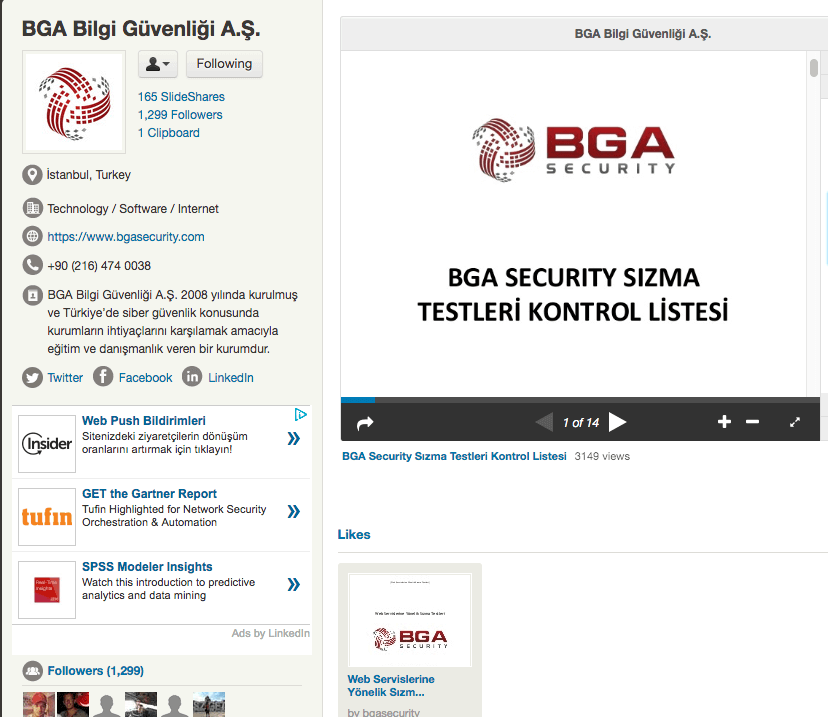The height and width of the screenshot is (717, 828).
Task: Click the "3149 views" count
Action: tap(602, 456)
